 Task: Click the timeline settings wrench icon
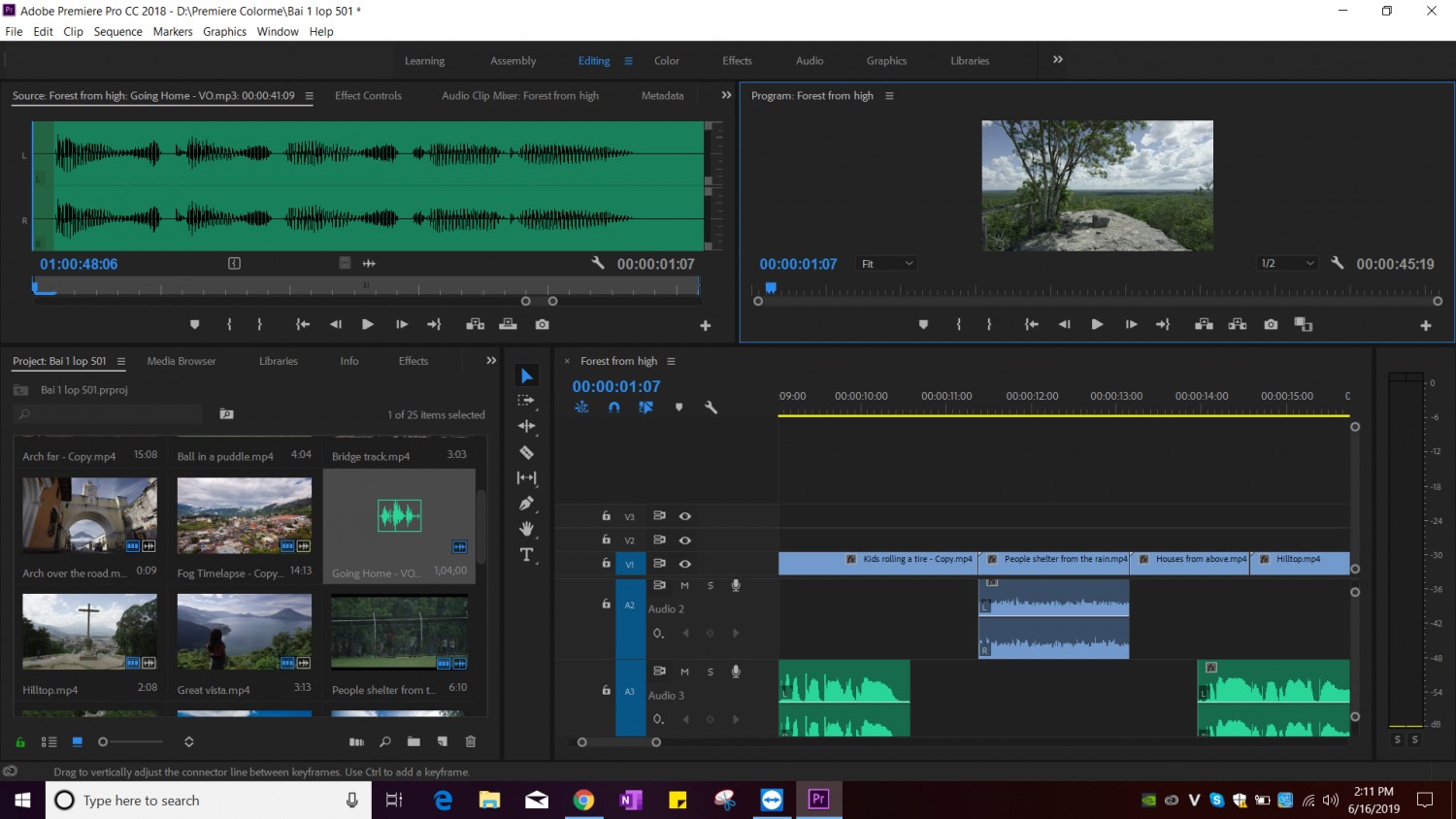(711, 408)
